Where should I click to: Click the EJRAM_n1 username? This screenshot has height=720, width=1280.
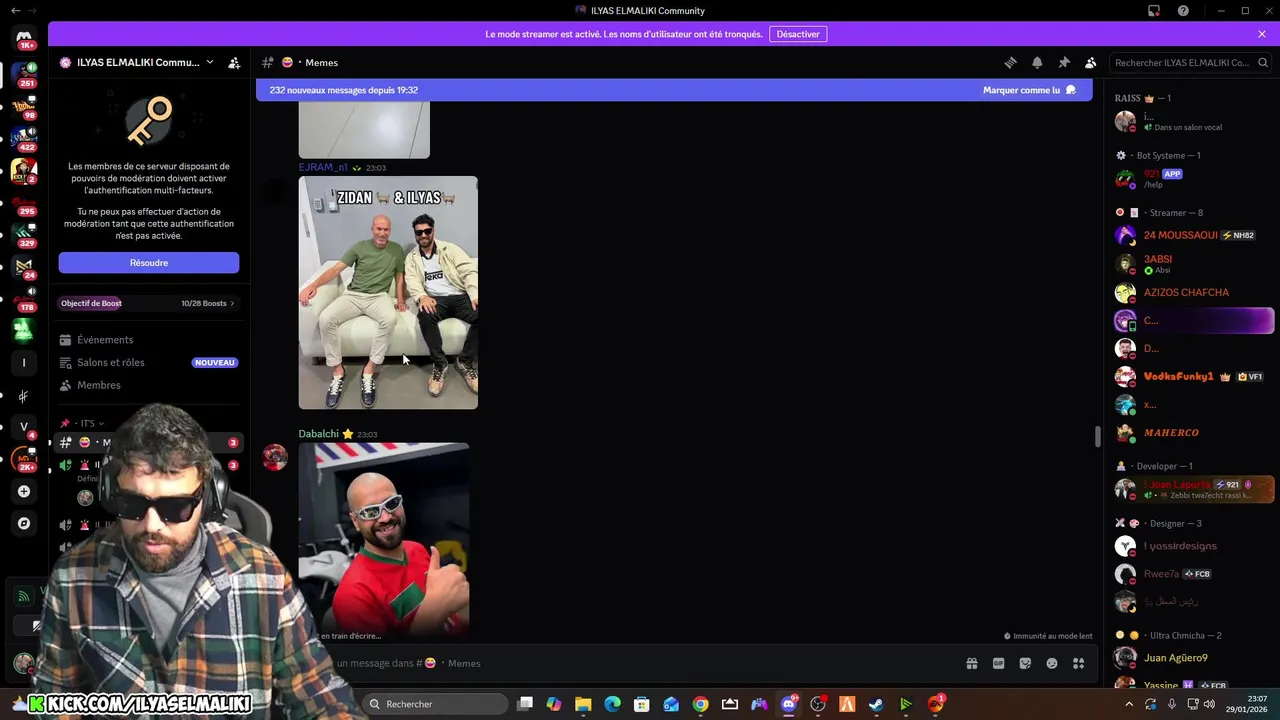pyautogui.click(x=323, y=167)
